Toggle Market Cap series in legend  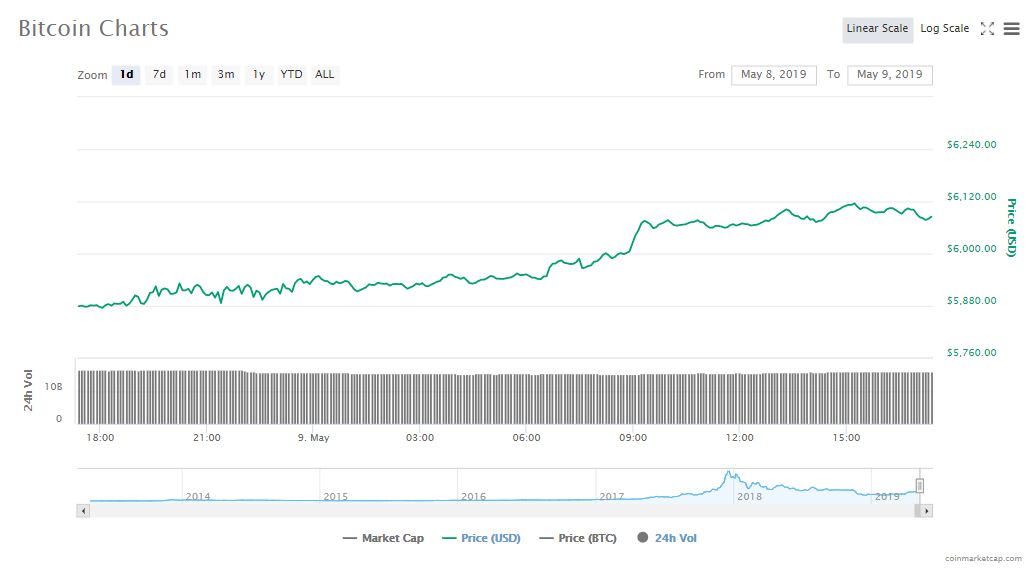click(x=383, y=538)
